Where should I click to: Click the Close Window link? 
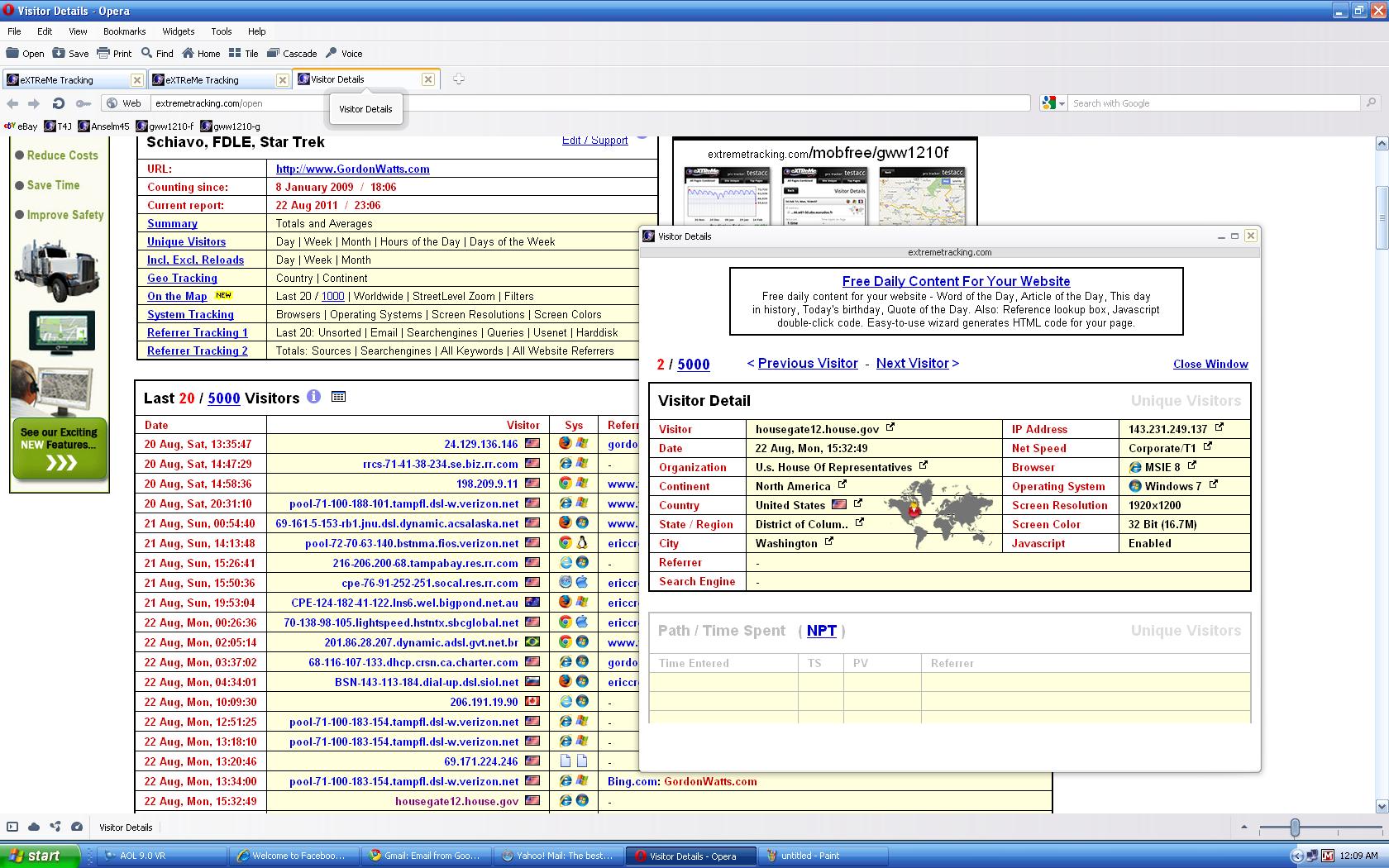pos(1210,364)
